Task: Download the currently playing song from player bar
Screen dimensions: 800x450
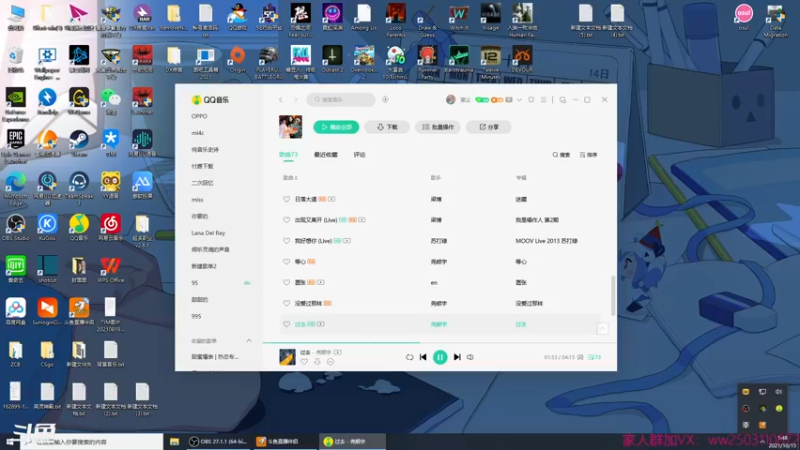Action: [x=317, y=362]
